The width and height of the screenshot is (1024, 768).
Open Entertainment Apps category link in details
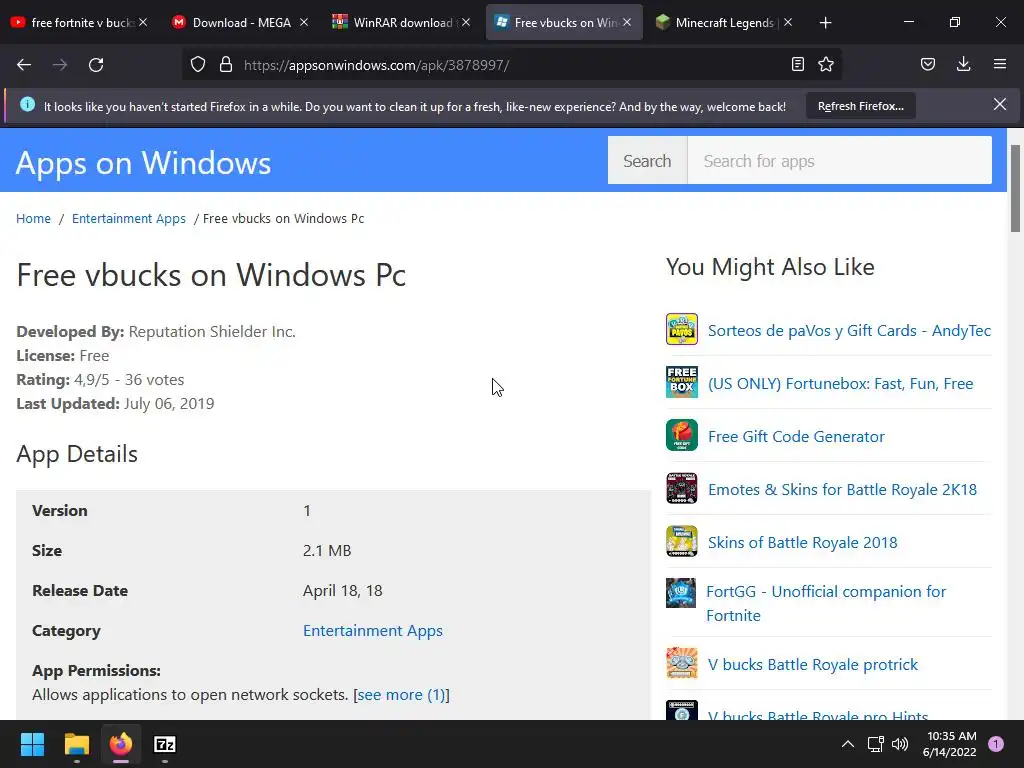(x=373, y=630)
